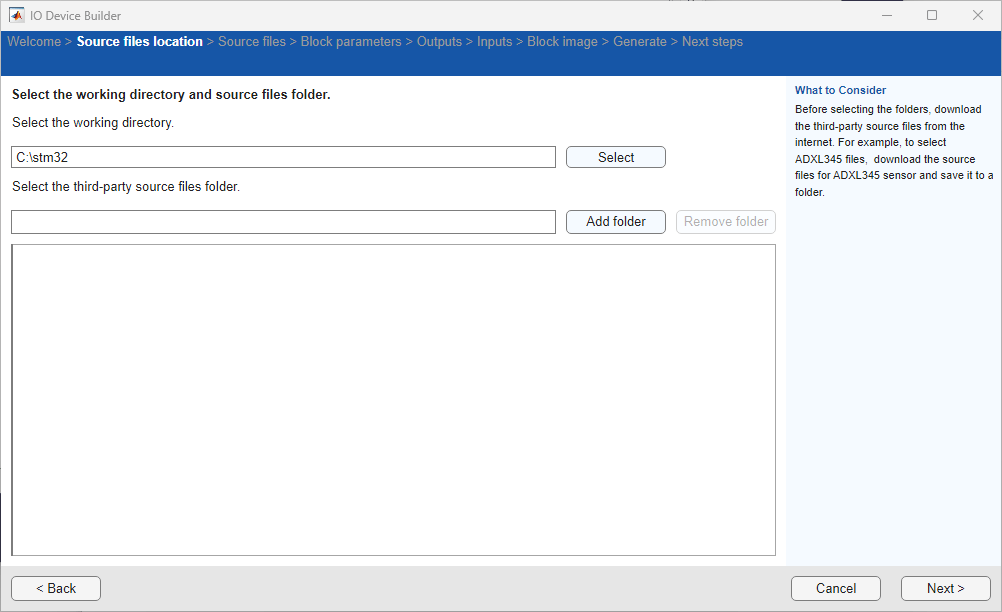Screen dimensions: 1002x612
Task: Open the Source files location step
Action: tap(139, 42)
